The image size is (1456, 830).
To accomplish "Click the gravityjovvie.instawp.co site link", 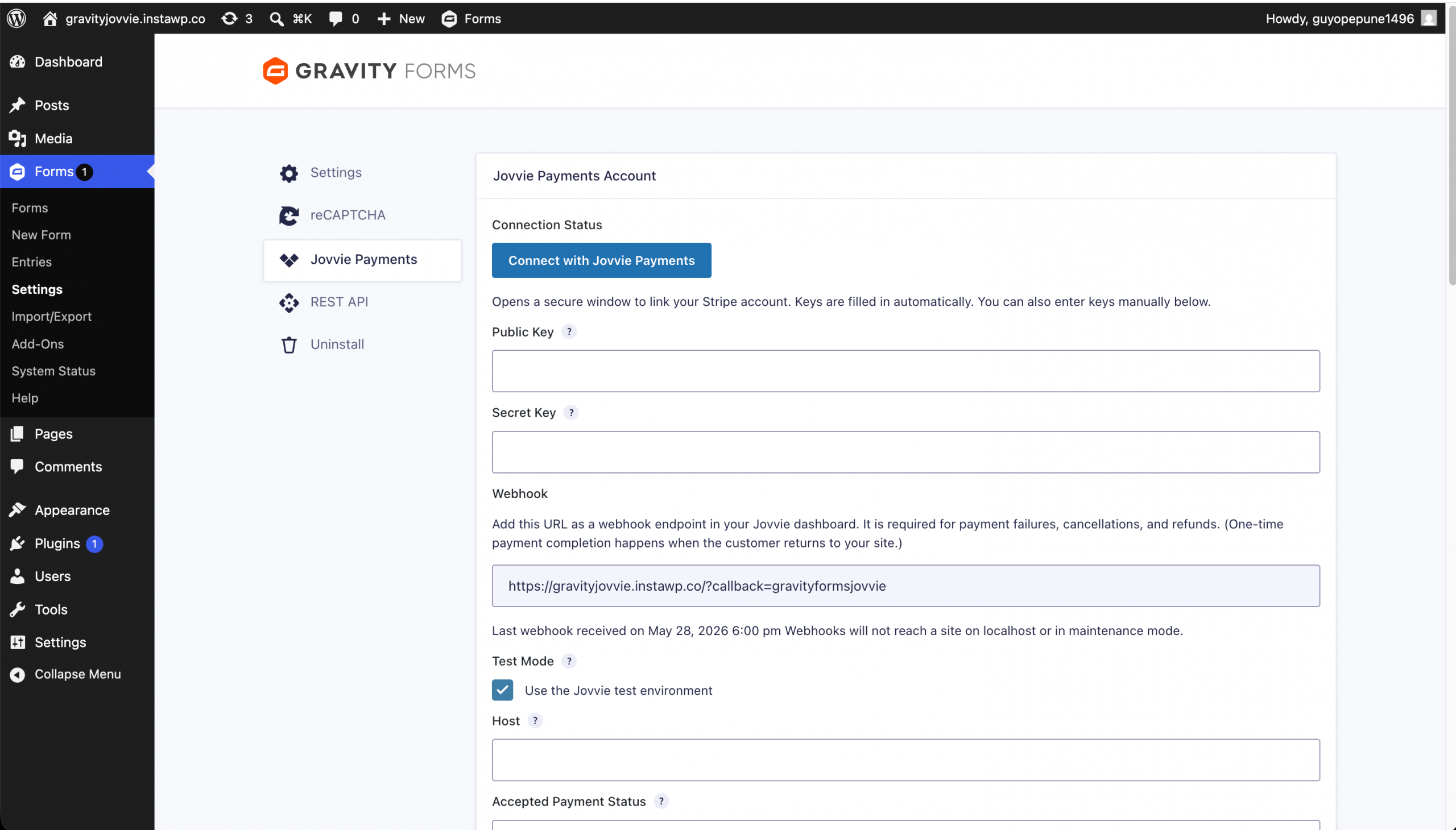I will (x=135, y=19).
